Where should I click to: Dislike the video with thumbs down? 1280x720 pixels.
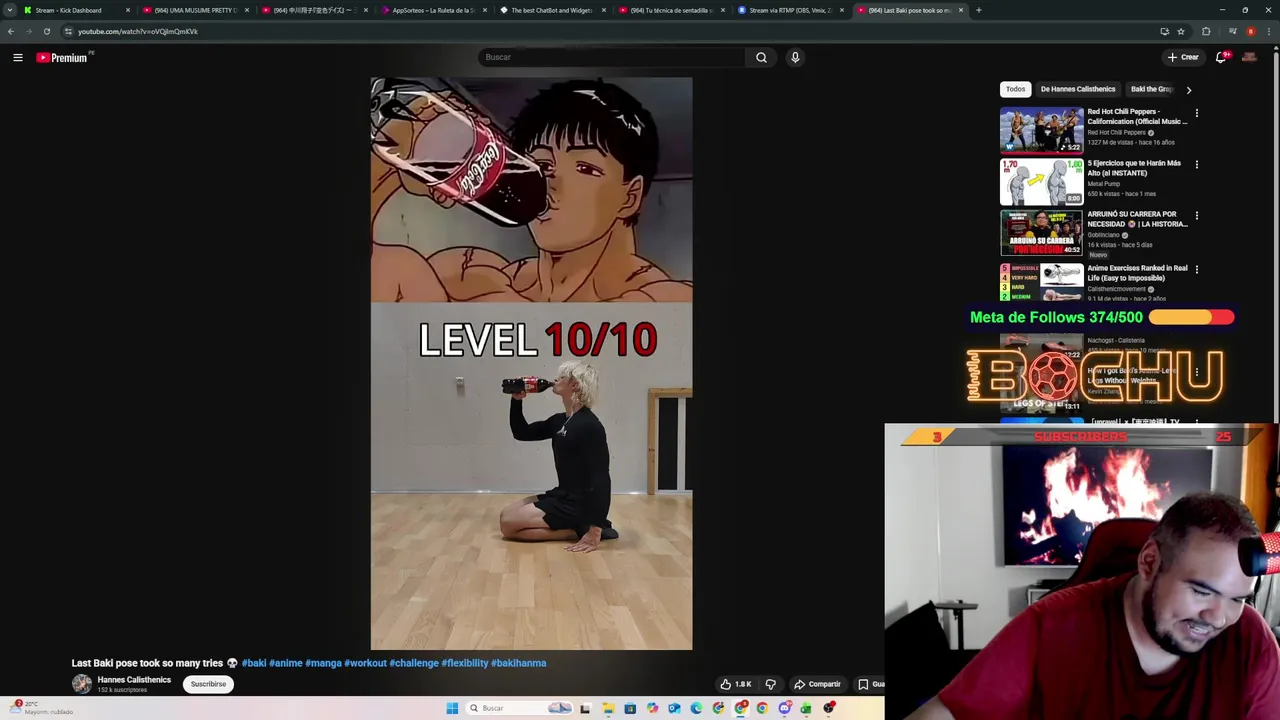(x=770, y=684)
